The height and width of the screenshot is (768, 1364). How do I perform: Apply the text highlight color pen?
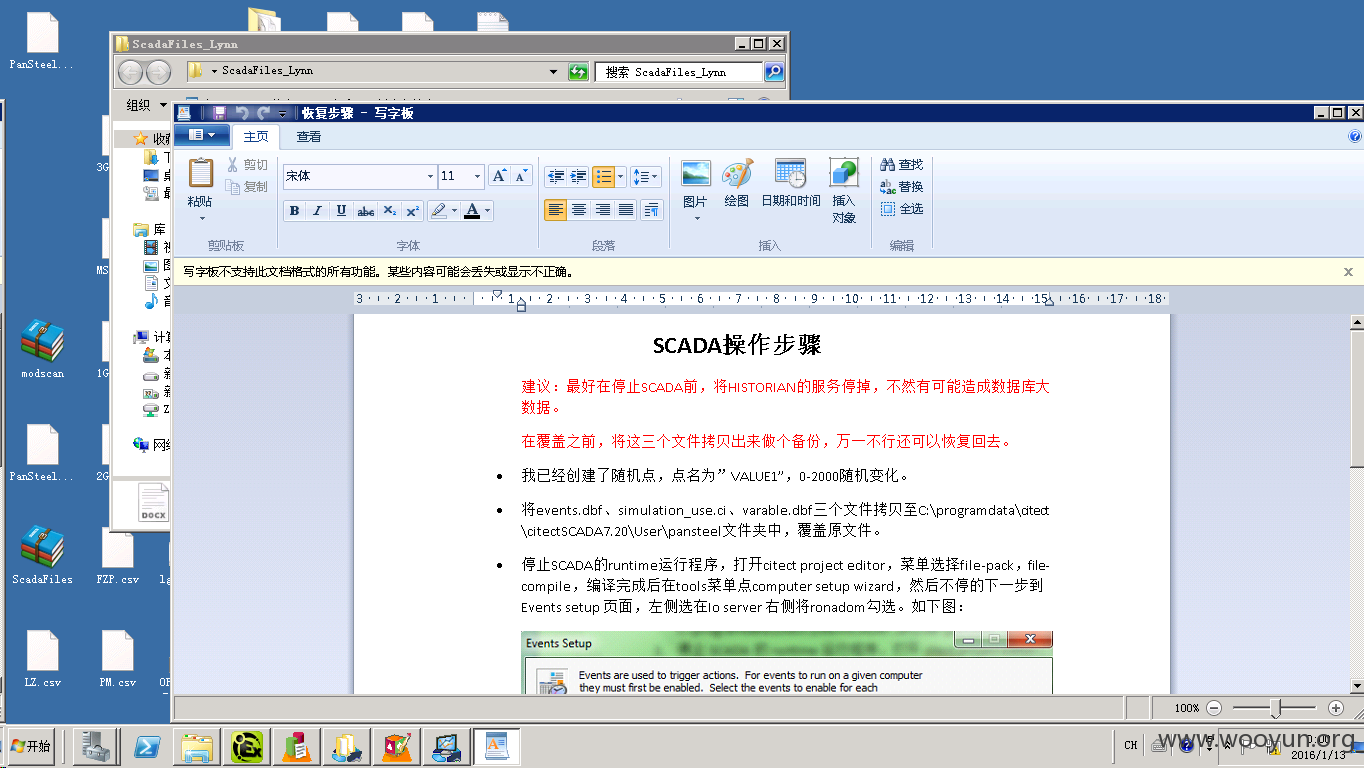click(x=438, y=211)
